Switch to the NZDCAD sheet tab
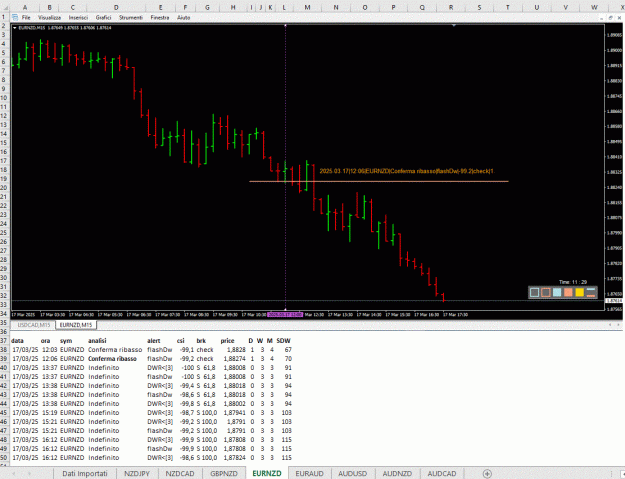Image resolution: width=625 pixels, height=479 pixels. pos(180,473)
